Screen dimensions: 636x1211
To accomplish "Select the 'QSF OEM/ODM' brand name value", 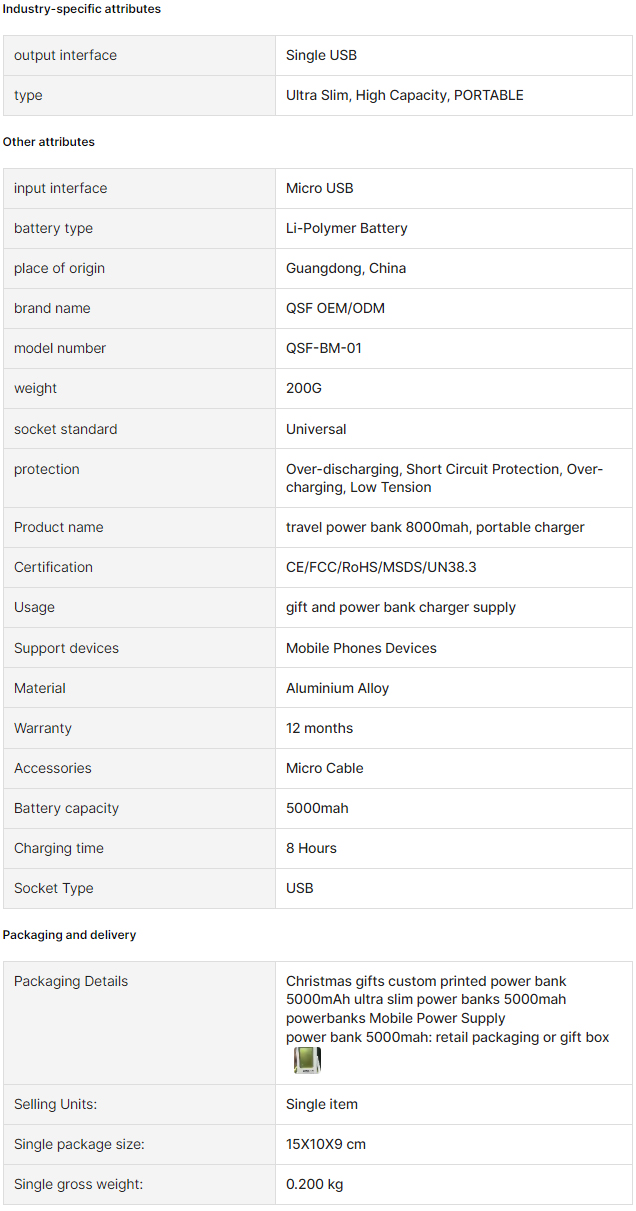I will 335,308.
